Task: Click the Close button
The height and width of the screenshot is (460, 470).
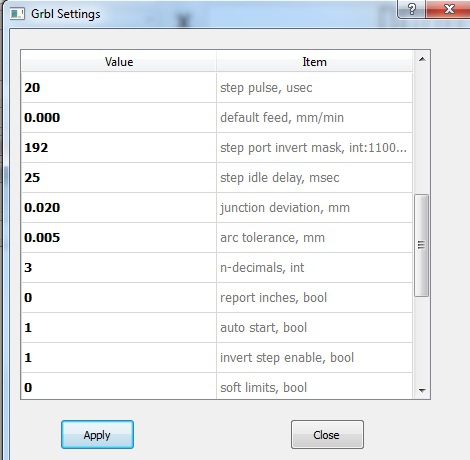Action: click(x=327, y=434)
